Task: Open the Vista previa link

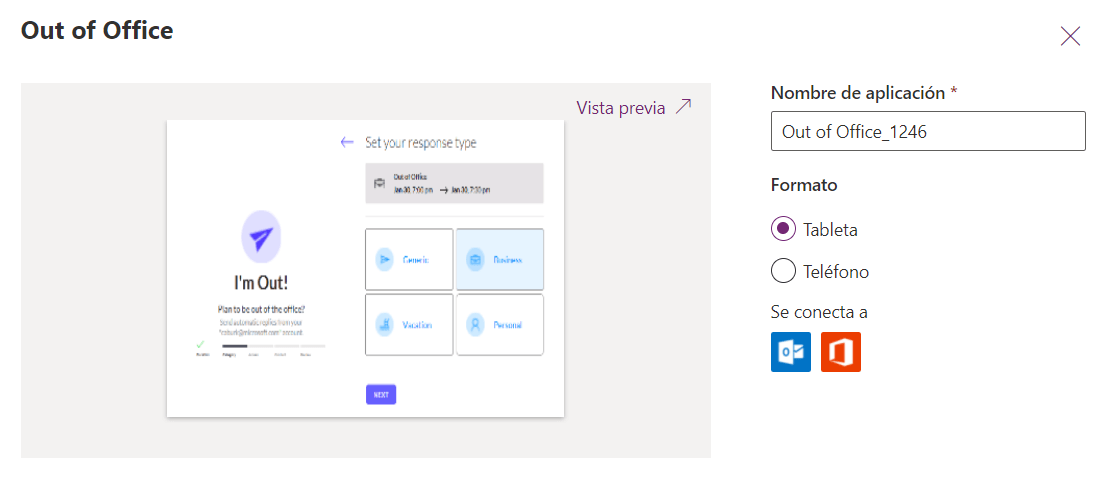Action: click(x=621, y=108)
